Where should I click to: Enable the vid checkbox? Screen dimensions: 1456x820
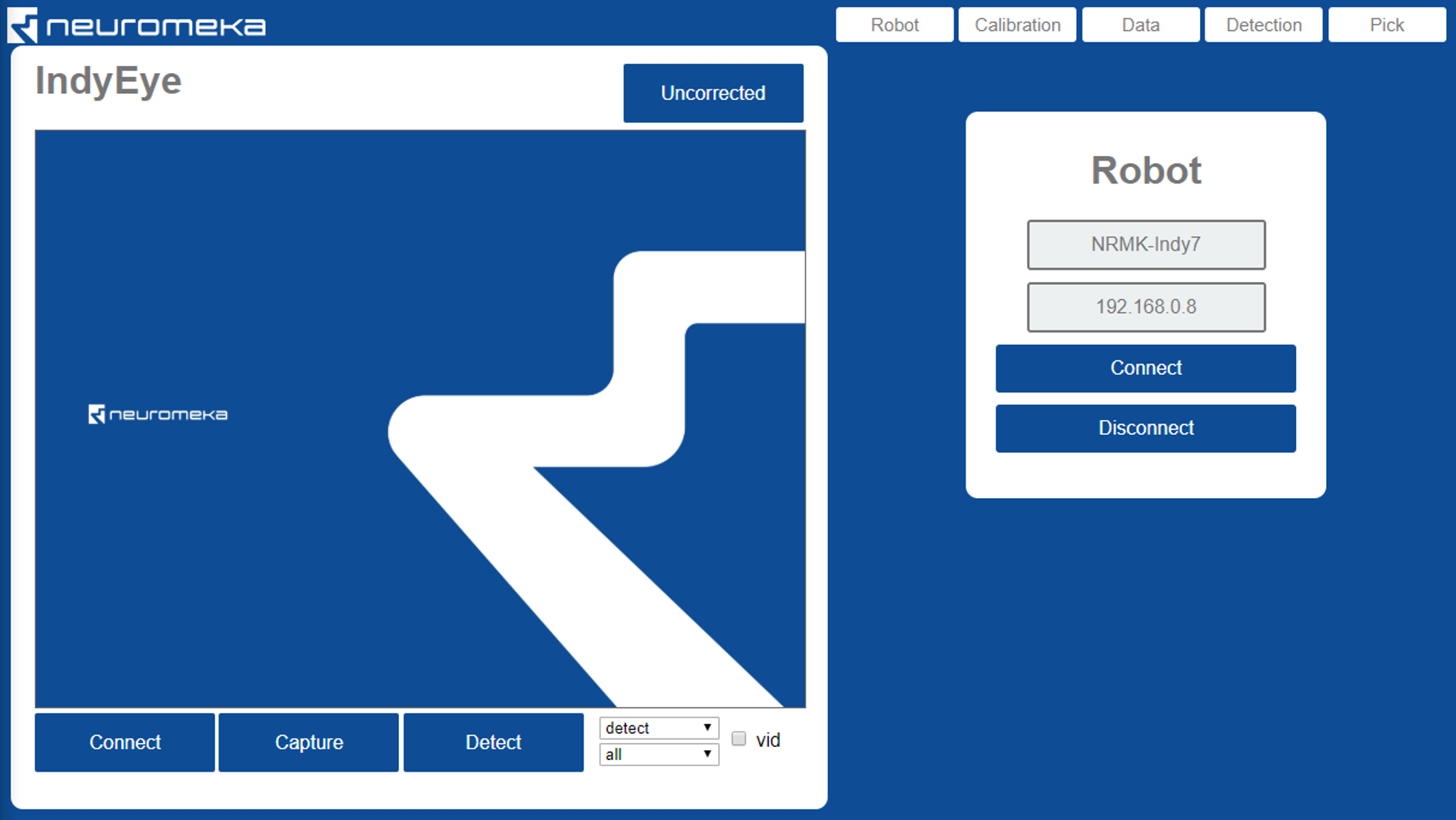pos(739,739)
